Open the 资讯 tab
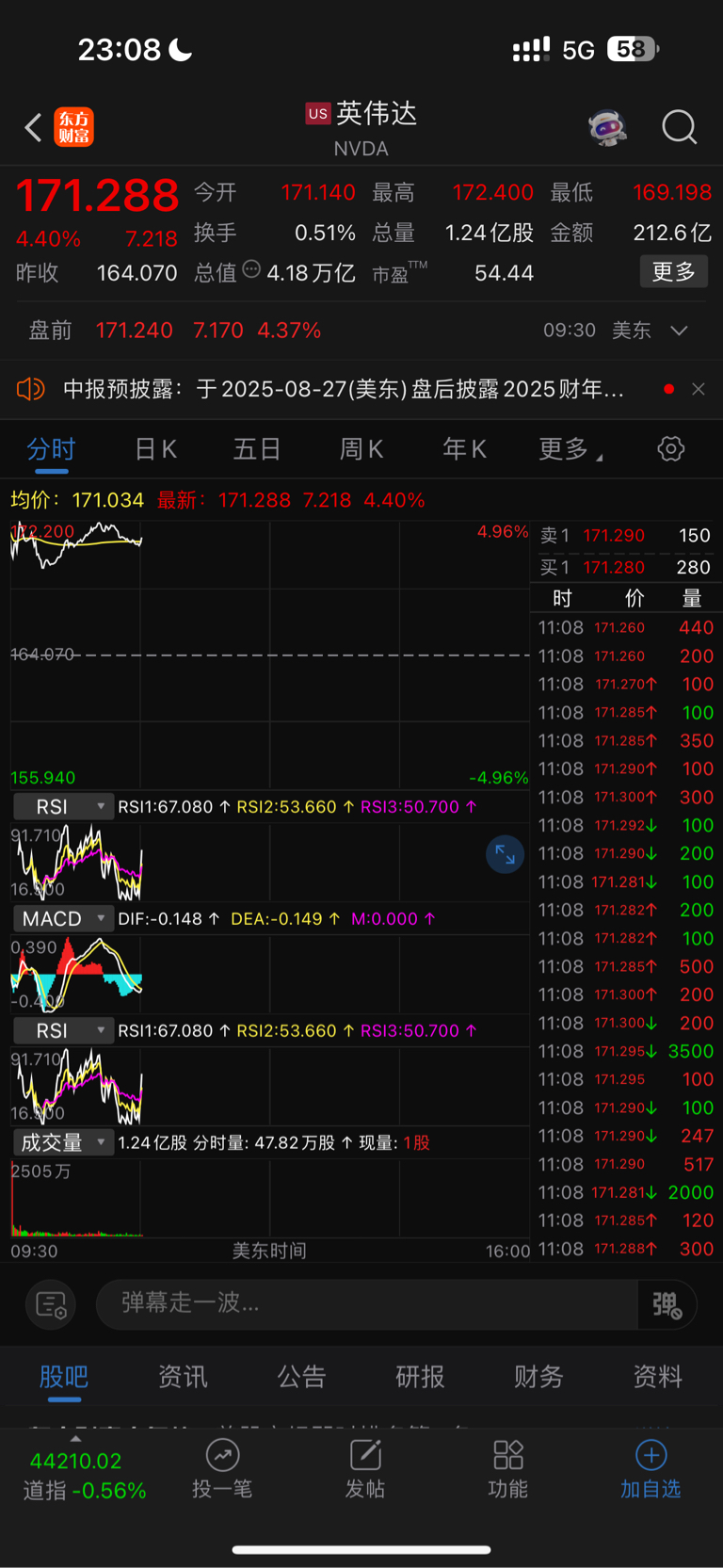 pos(183,1377)
